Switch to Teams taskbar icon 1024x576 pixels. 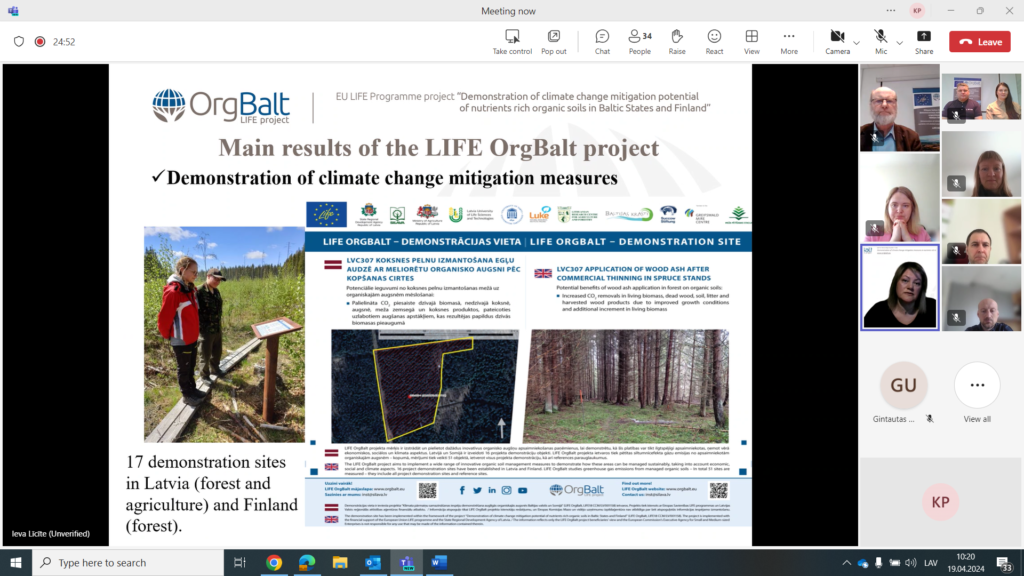(x=406, y=562)
